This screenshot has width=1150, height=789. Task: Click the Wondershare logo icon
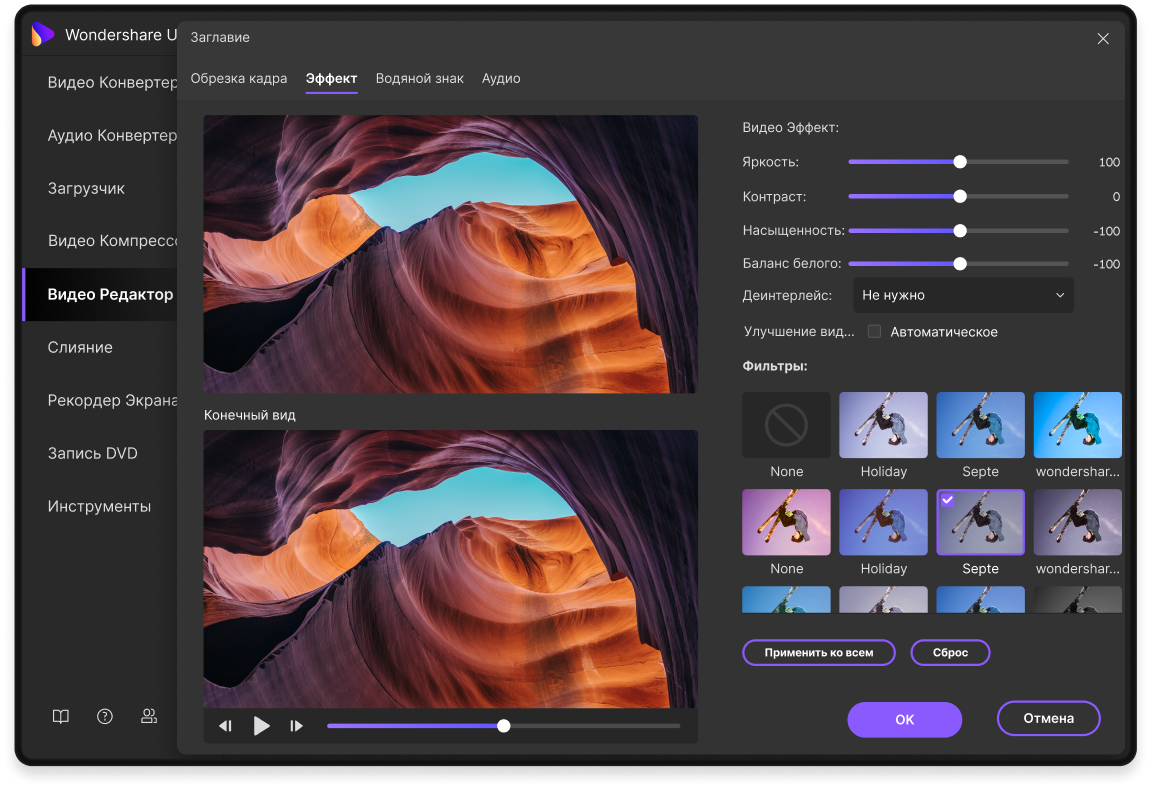(x=43, y=34)
